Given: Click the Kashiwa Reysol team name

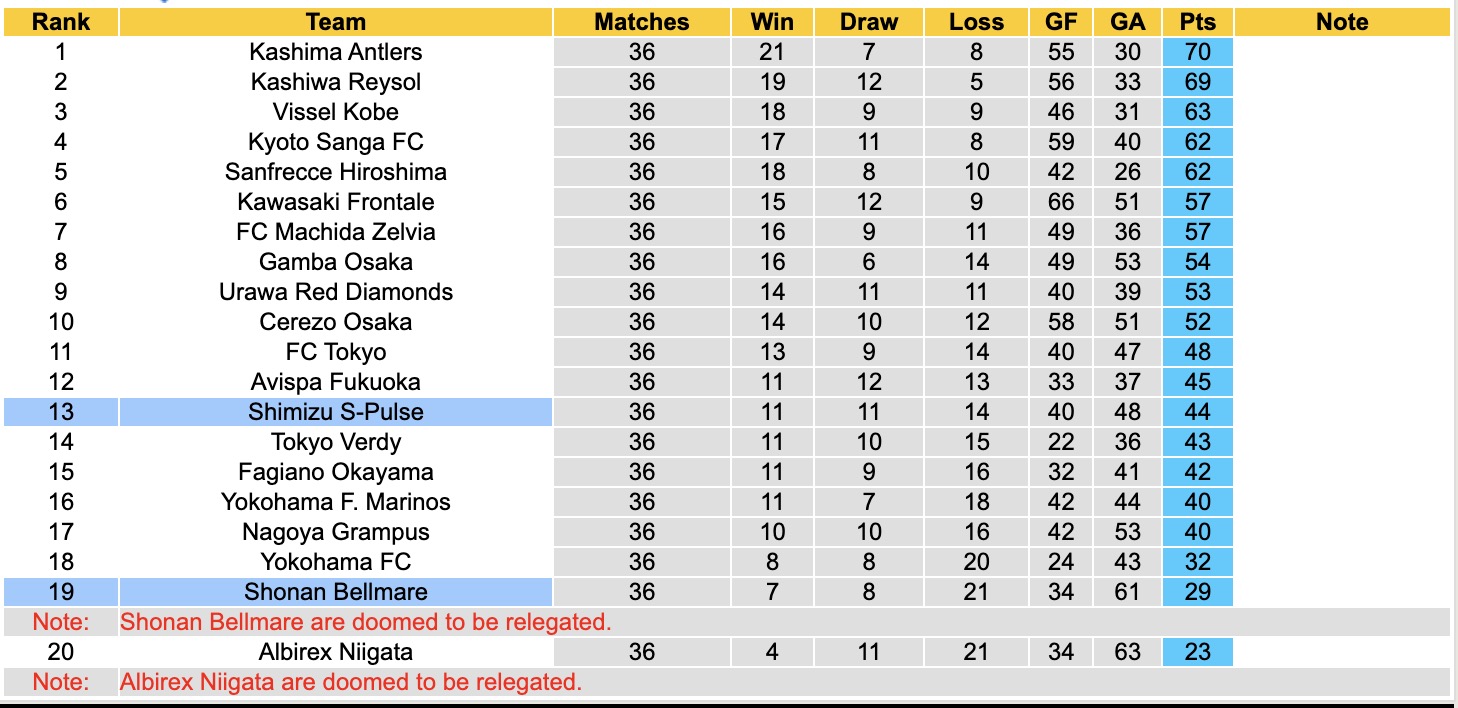Looking at the screenshot, I should 336,82.
